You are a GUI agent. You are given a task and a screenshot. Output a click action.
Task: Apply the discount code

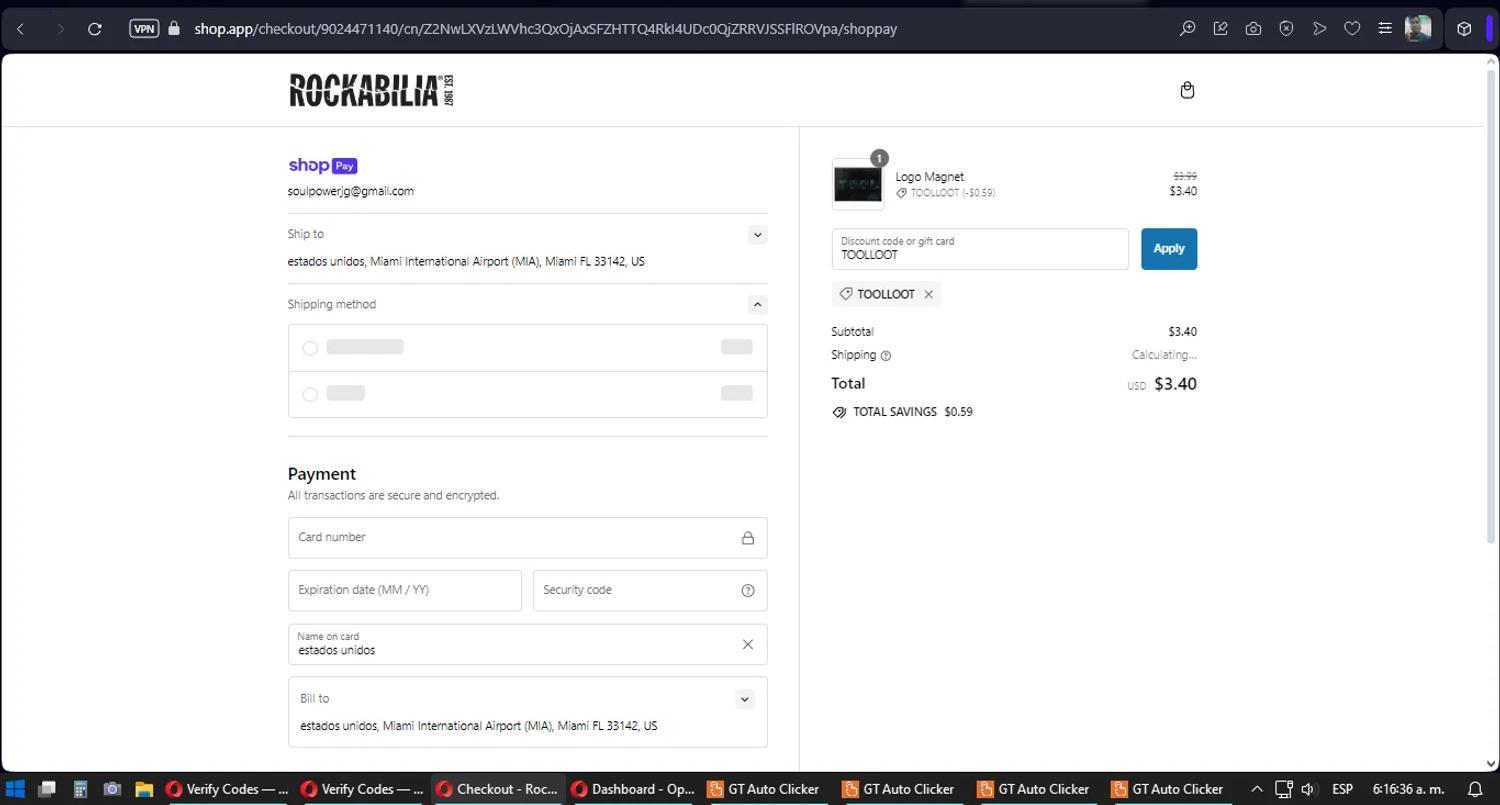[x=1169, y=249]
